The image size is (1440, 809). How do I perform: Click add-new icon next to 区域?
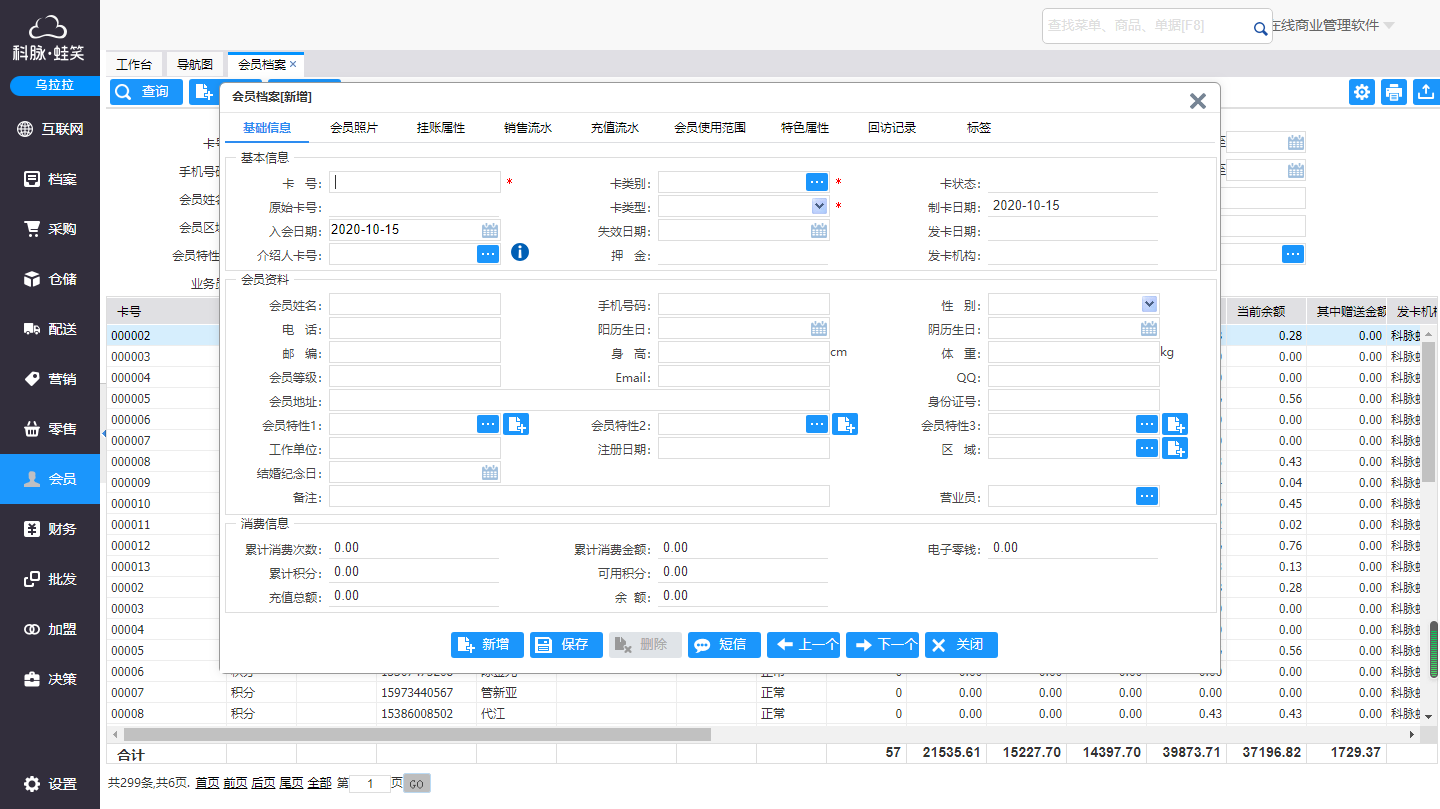[x=1175, y=448]
